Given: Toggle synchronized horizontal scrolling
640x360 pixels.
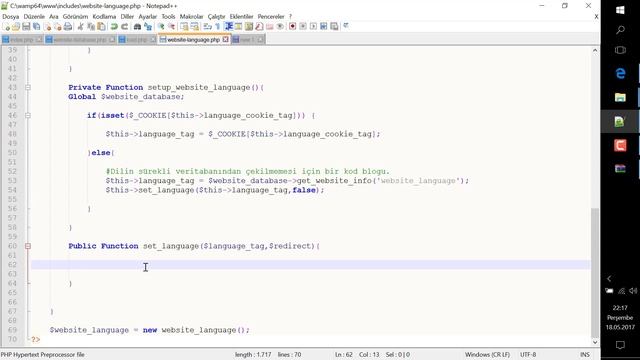Looking at the screenshot, I should coord(195,27).
